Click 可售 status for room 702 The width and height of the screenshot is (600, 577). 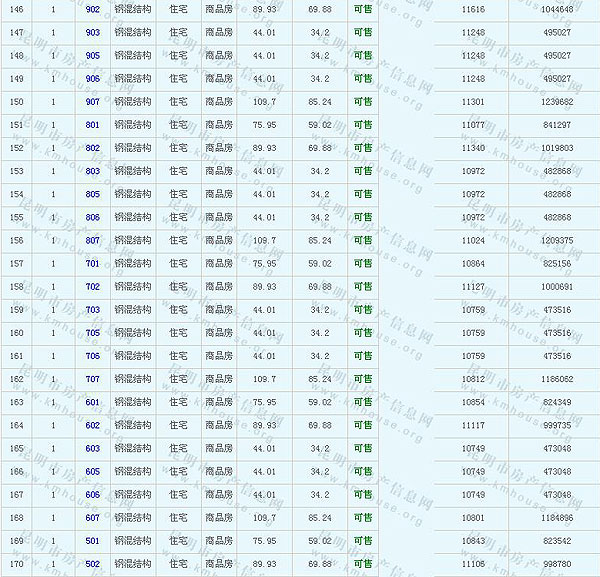coord(363,286)
